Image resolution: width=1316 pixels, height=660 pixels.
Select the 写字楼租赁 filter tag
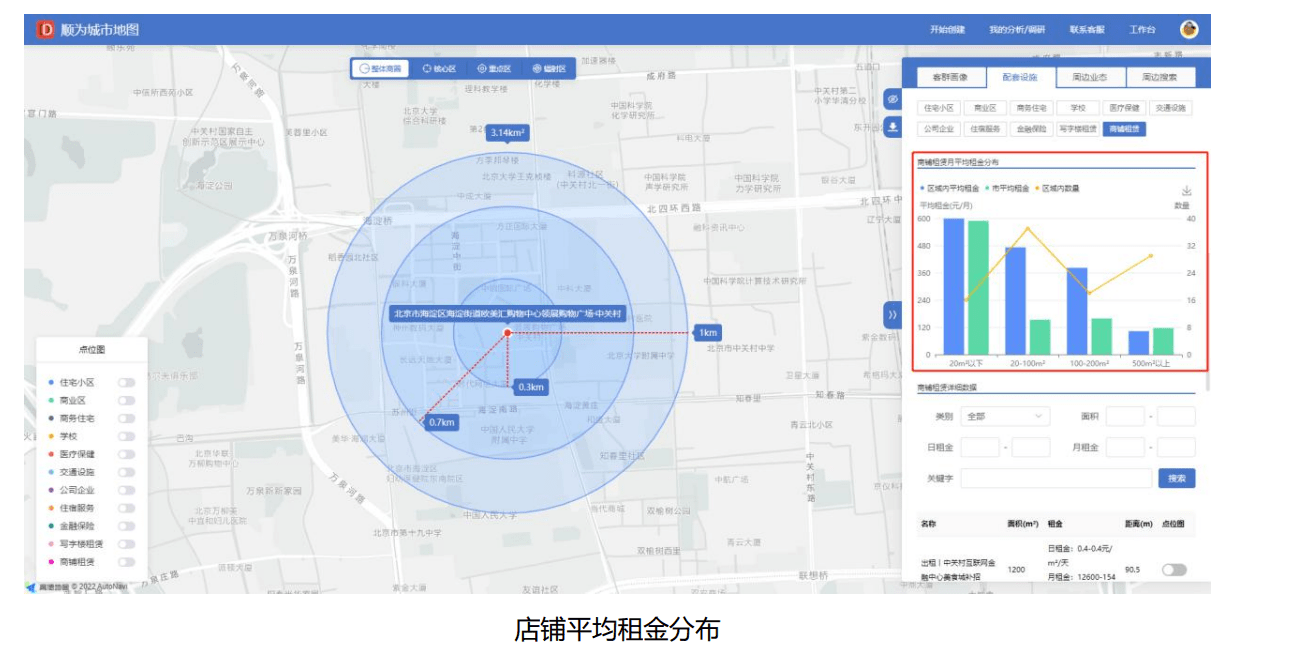[1077, 129]
